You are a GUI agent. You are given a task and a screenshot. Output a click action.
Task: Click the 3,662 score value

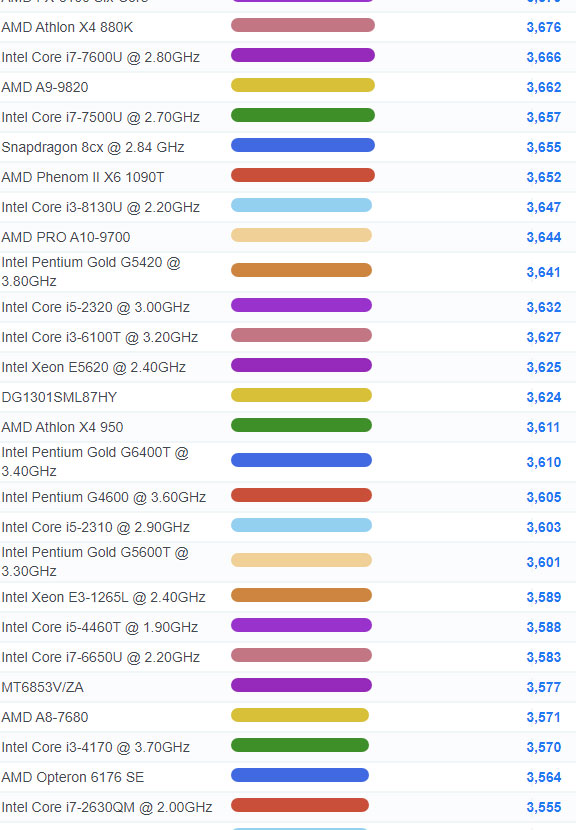coord(544,87)
